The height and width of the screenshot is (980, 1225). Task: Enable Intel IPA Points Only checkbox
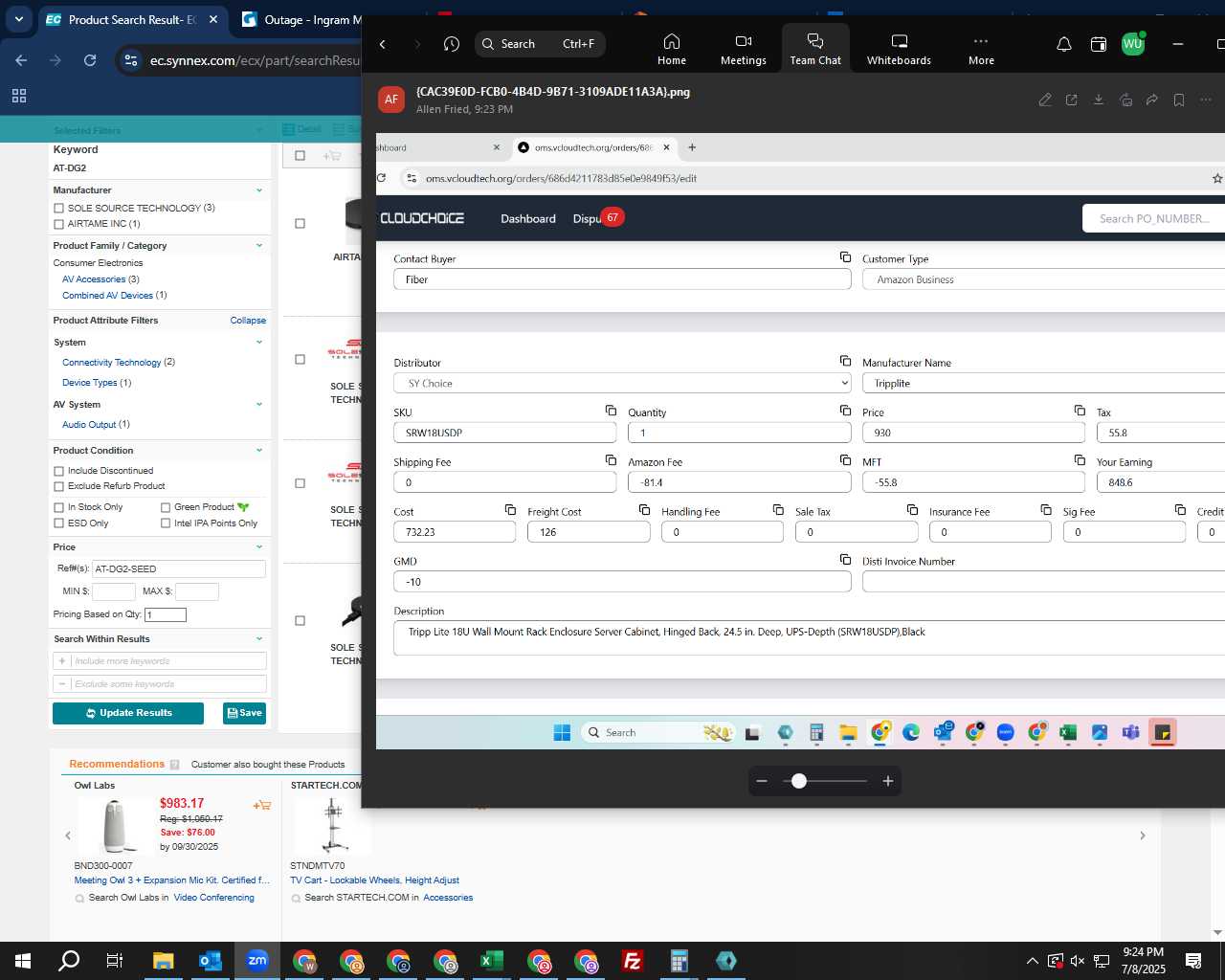click(166, 523)
